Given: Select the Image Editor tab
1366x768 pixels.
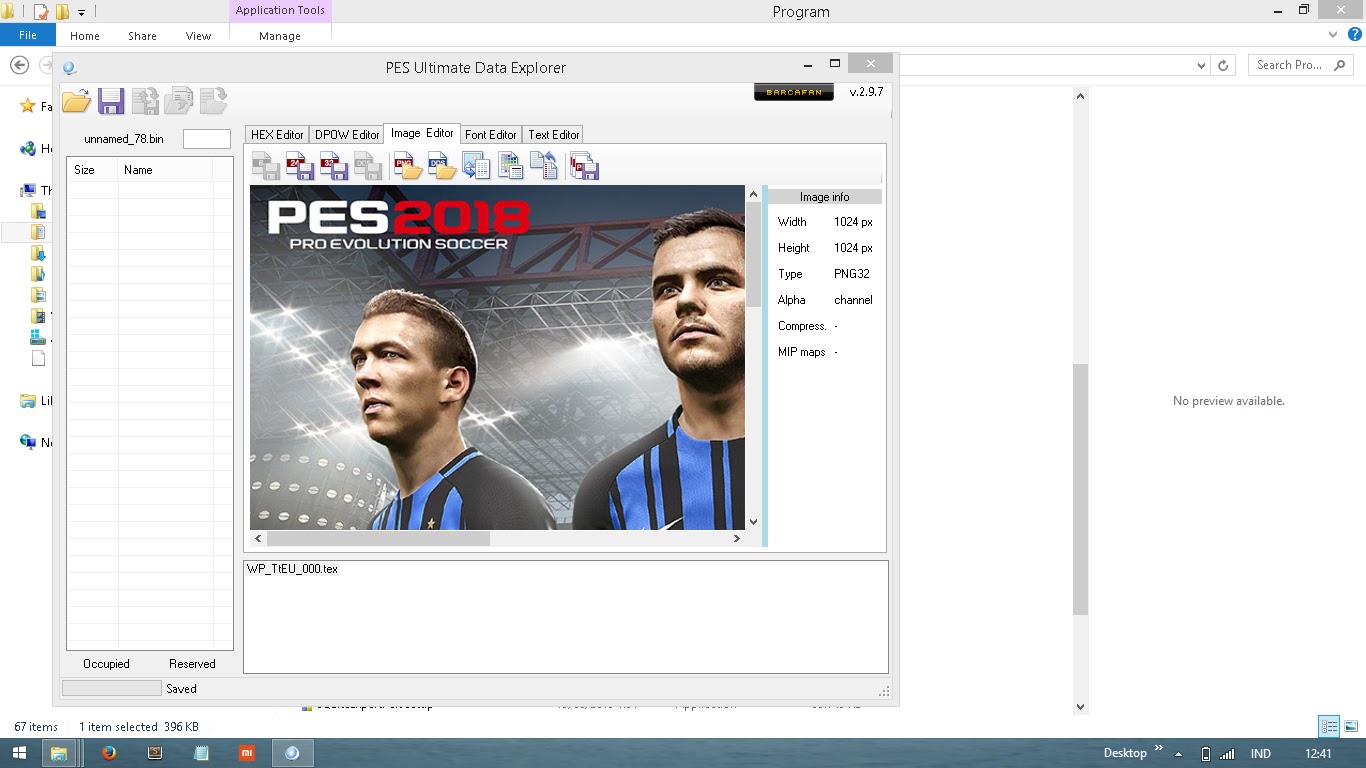Looking at the screenshot, I should click(422, 133).
